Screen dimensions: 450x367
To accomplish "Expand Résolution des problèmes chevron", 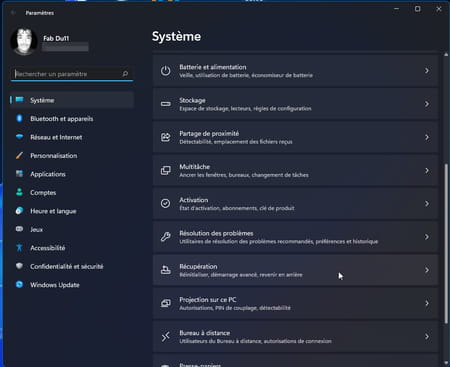I will tap(427, 237).
